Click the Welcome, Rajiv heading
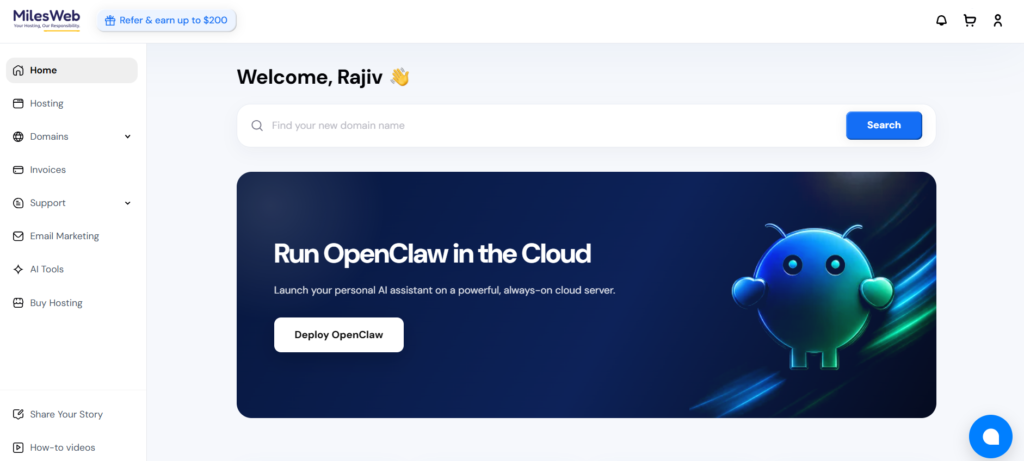 click(323, 77)
